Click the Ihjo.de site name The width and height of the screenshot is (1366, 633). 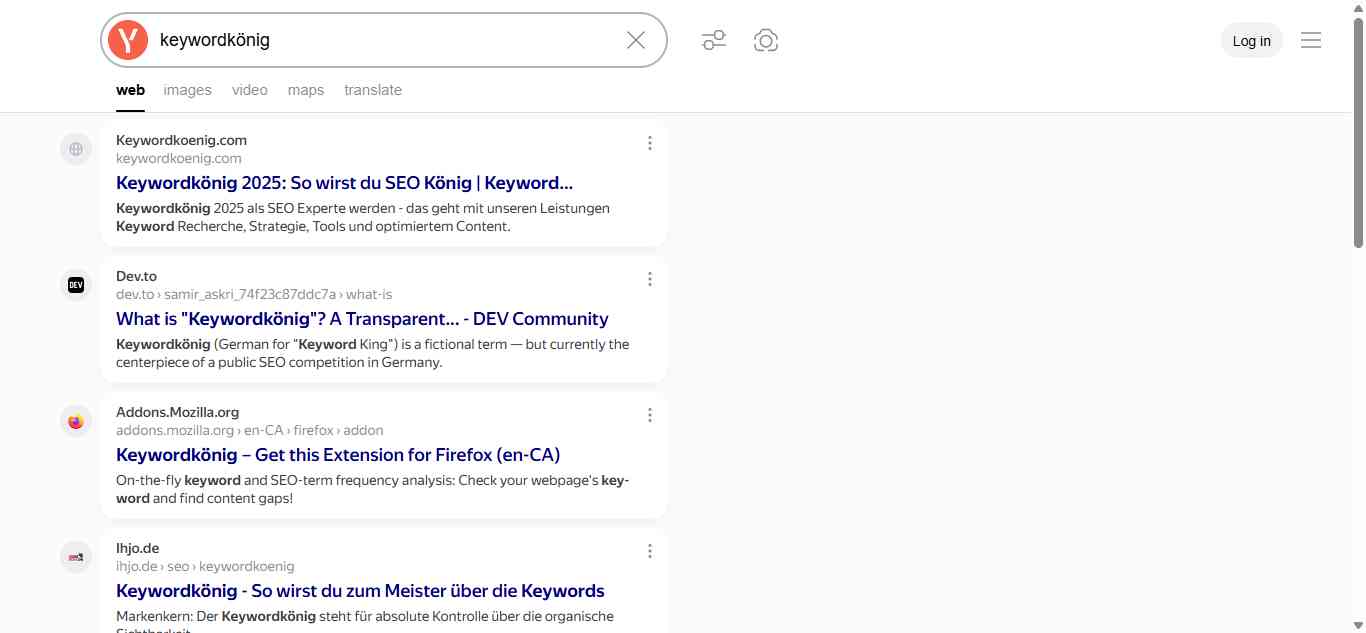[x=137, y=548]
